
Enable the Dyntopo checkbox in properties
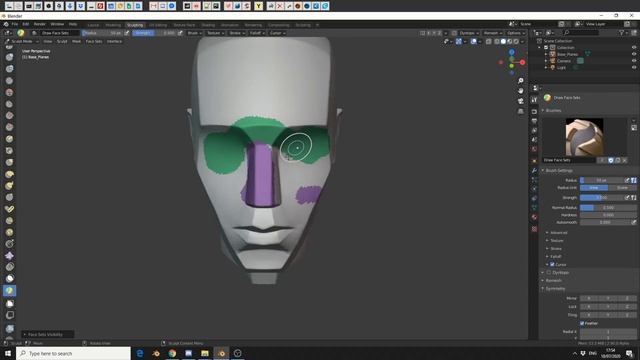pyautogui.click(x=549, y=272)
